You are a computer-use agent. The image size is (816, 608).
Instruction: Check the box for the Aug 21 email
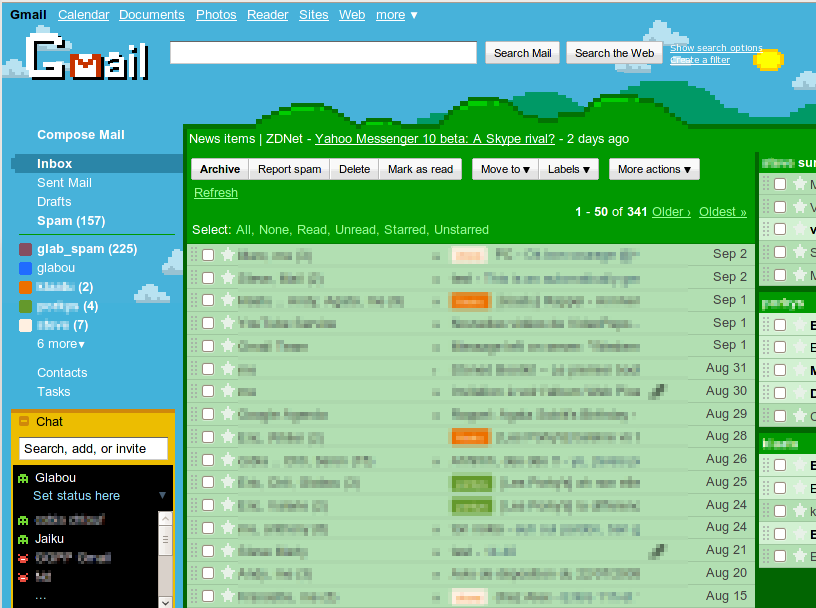pyautogui.click(x=208, y=551)
